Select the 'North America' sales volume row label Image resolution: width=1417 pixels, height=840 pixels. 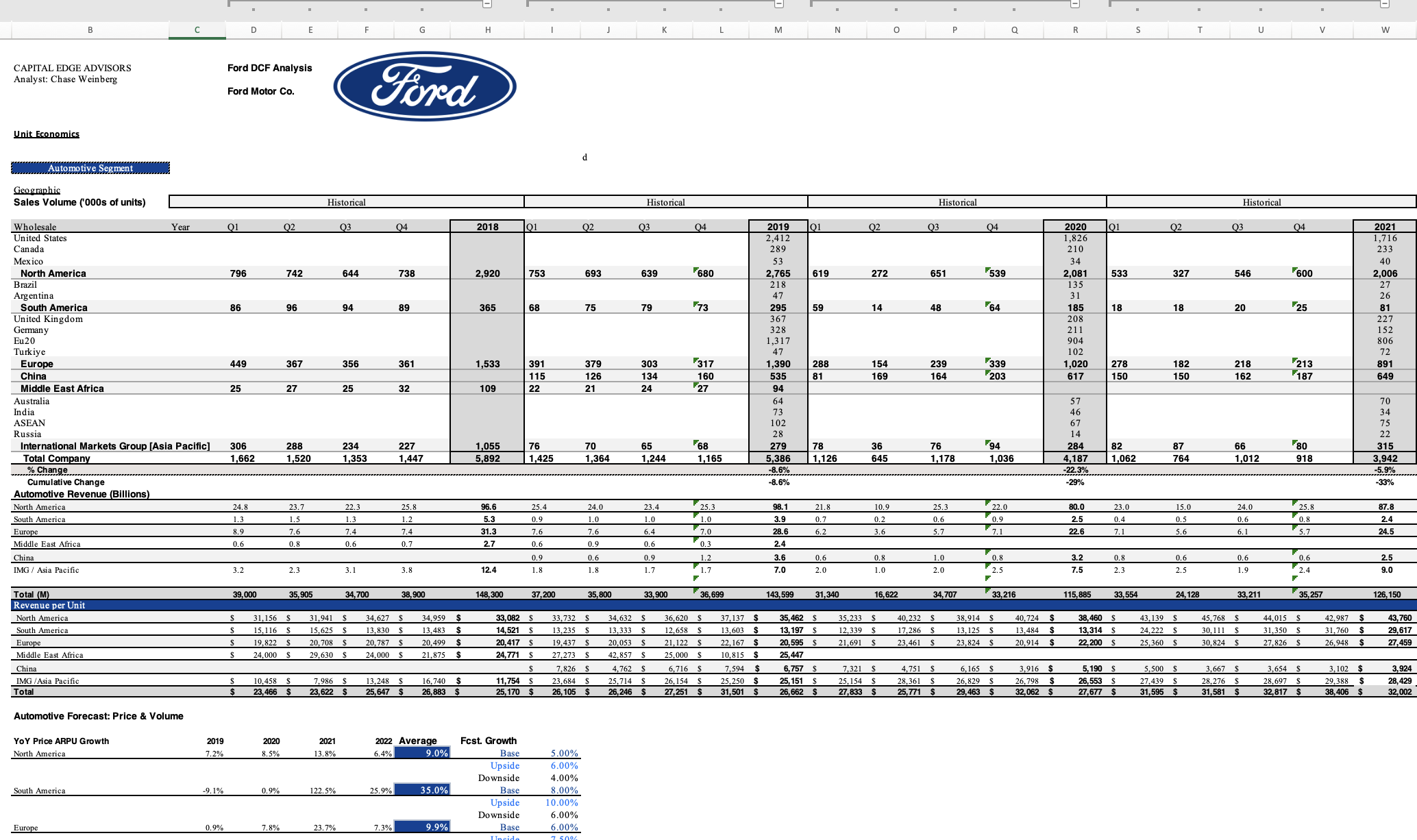tap(53, 273)
